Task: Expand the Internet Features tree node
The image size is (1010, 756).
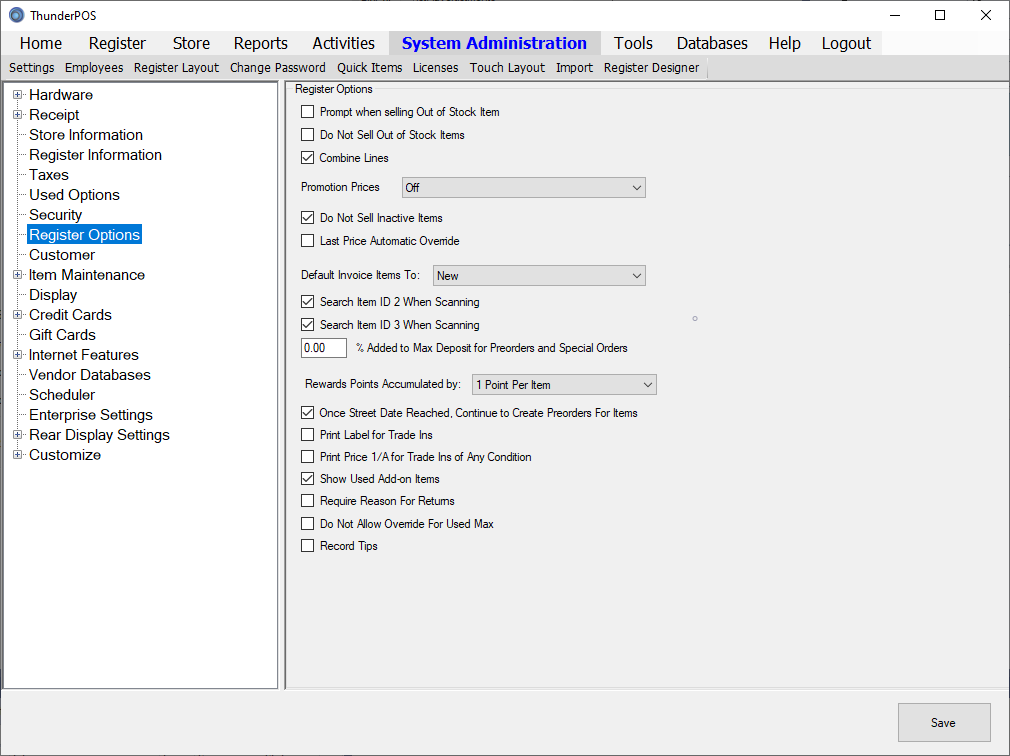Action: (x=18, y=355)
